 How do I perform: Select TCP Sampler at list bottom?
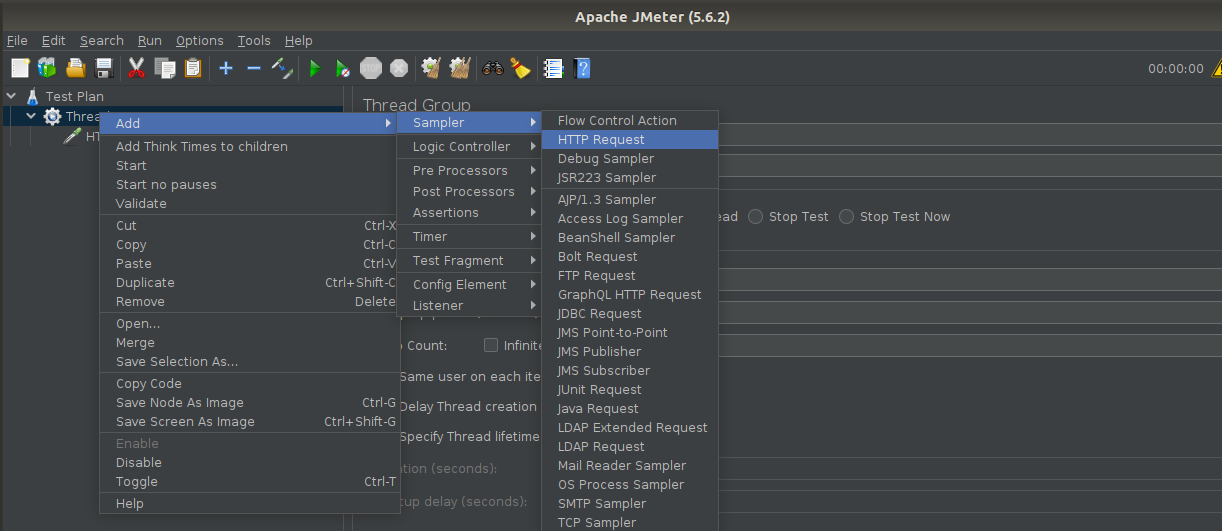630,522
